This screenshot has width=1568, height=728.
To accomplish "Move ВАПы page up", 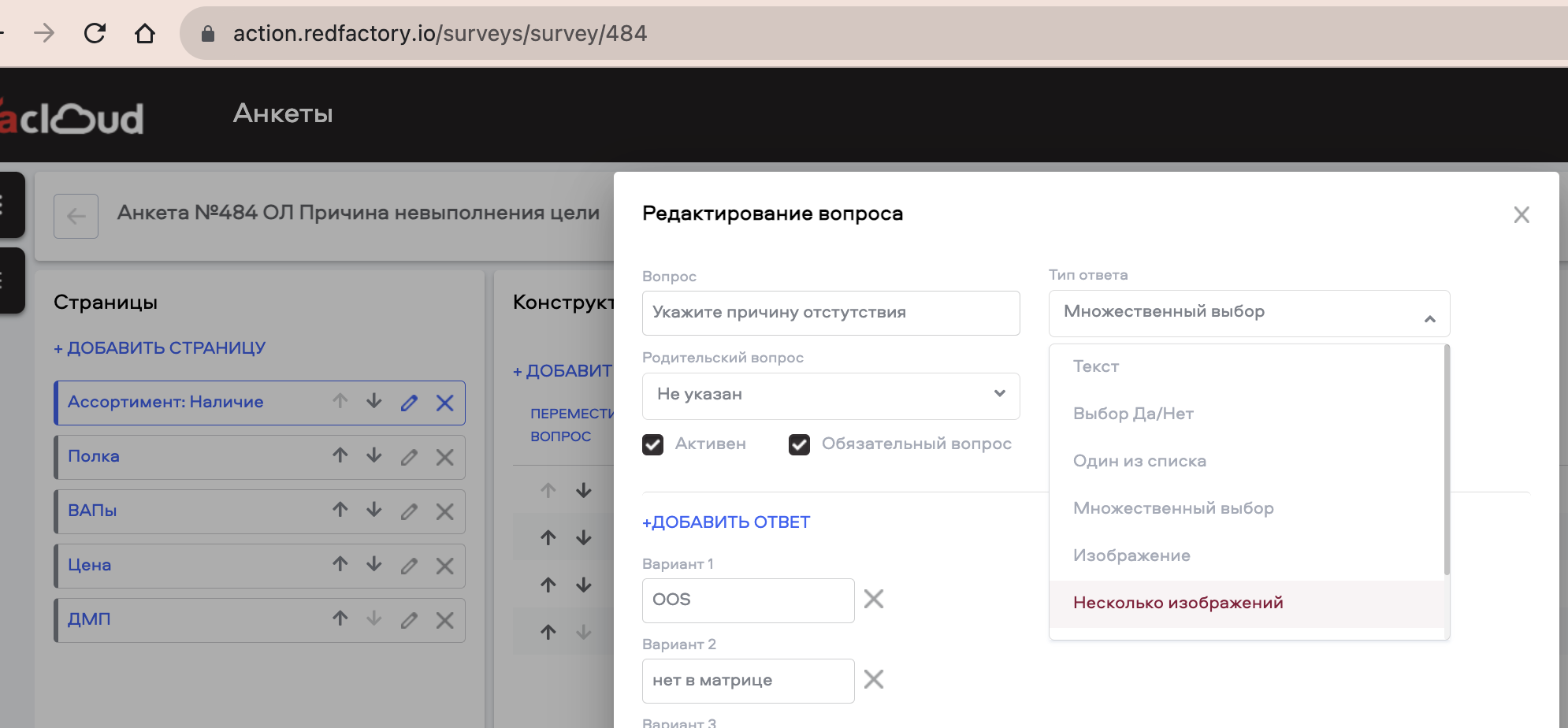I will [x=340, y=511].
